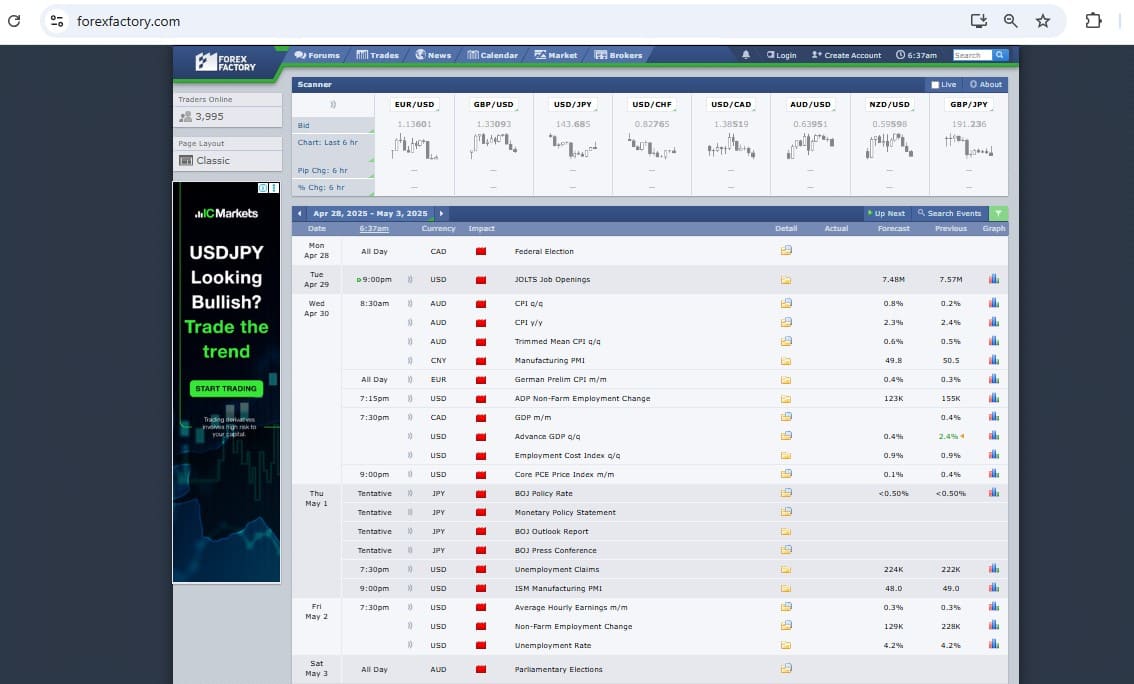Open detail folder for Parliamentary Elections
Screen dimensions: 1134x684
[785, 669]
